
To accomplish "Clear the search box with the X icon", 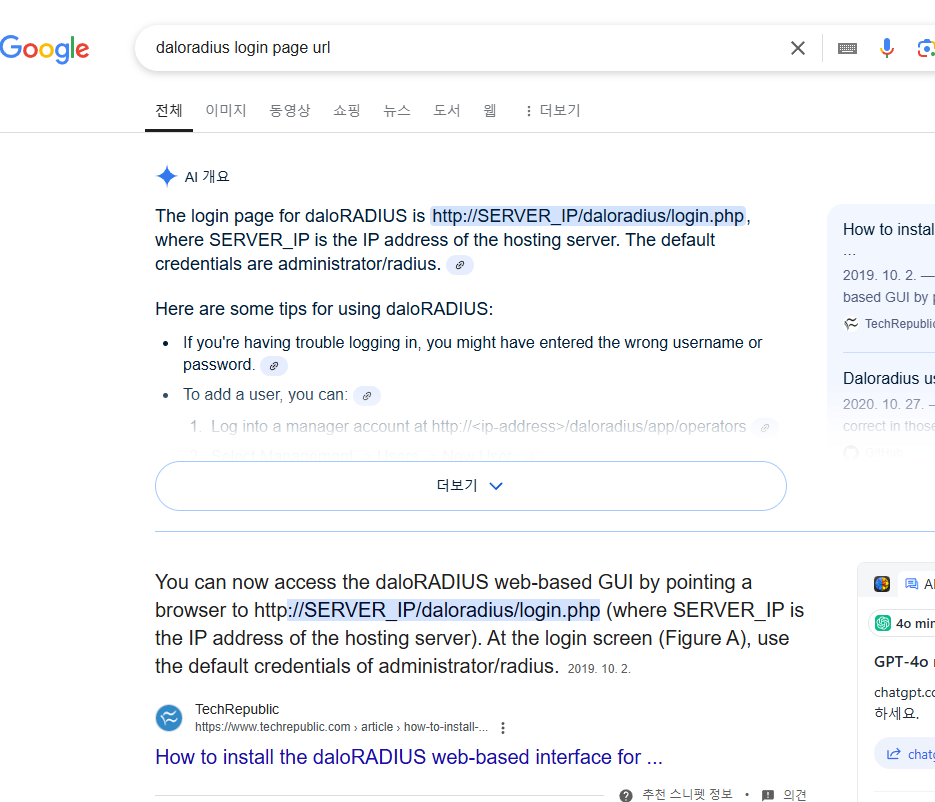I will point(798,48).
